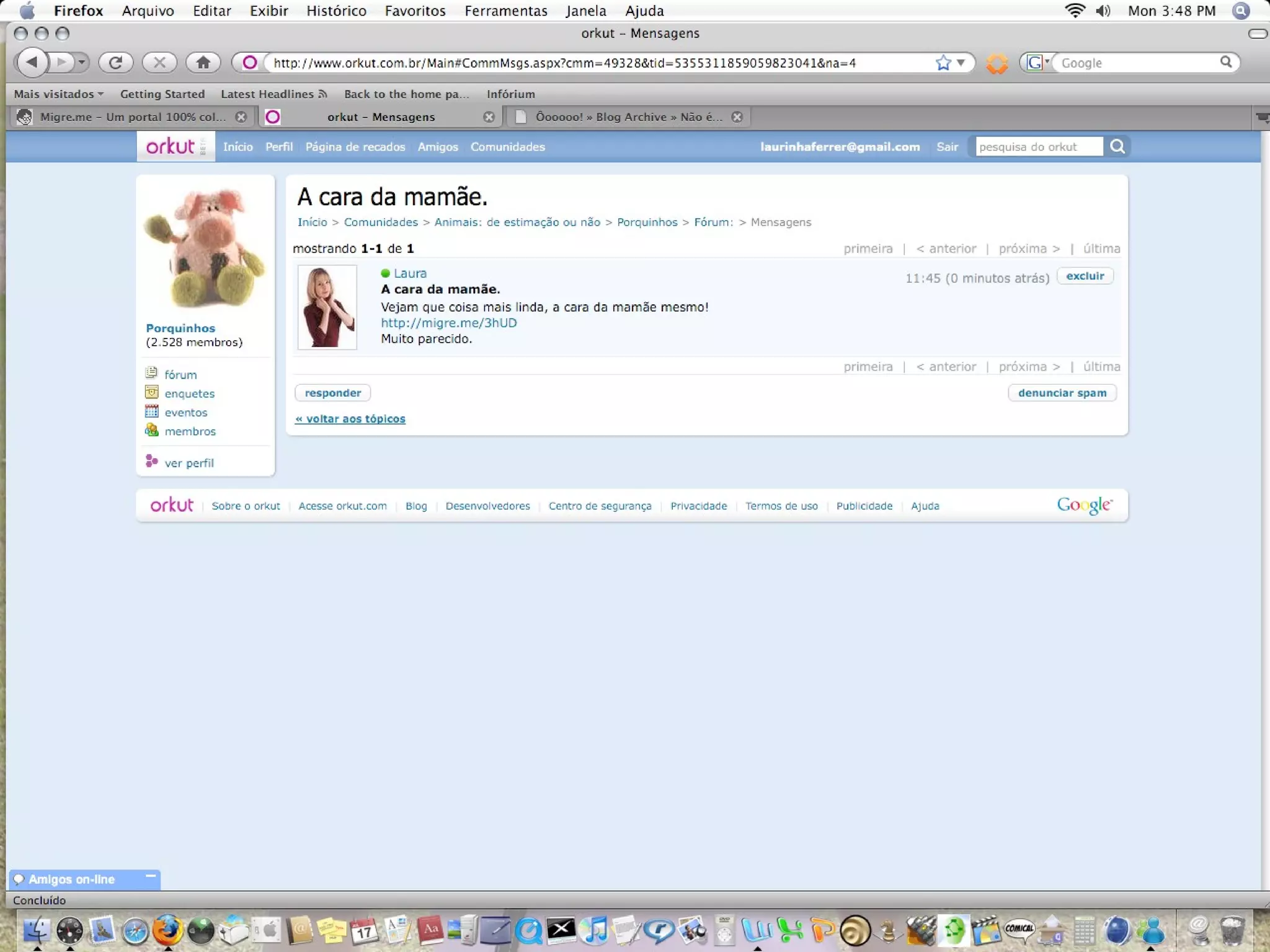
Task: Open back/forward history dropdown arrow
Action: pyautogui.click(x=82, y=62)
